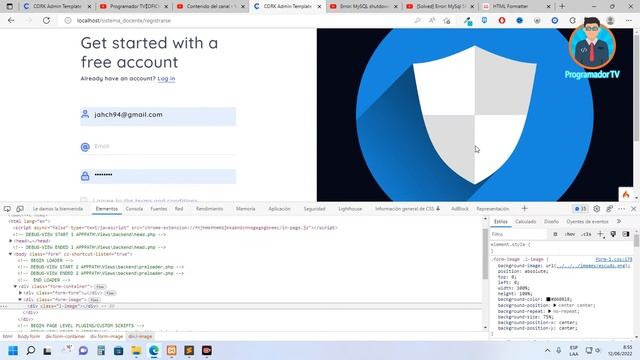640x360 pixels.
Task: Click the Styles pane vertical scrollbar thumb
Action: pyautogui.click(x=636, y=241)
